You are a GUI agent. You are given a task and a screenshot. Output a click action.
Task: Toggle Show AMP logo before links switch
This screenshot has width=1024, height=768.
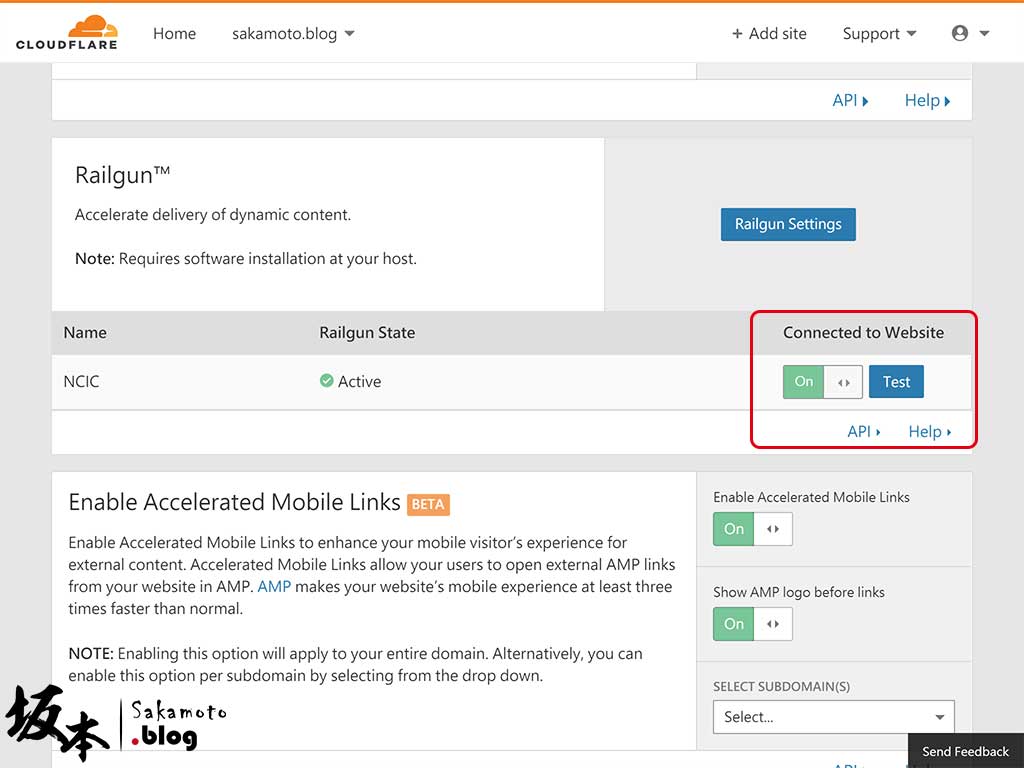tap(752, 624)
